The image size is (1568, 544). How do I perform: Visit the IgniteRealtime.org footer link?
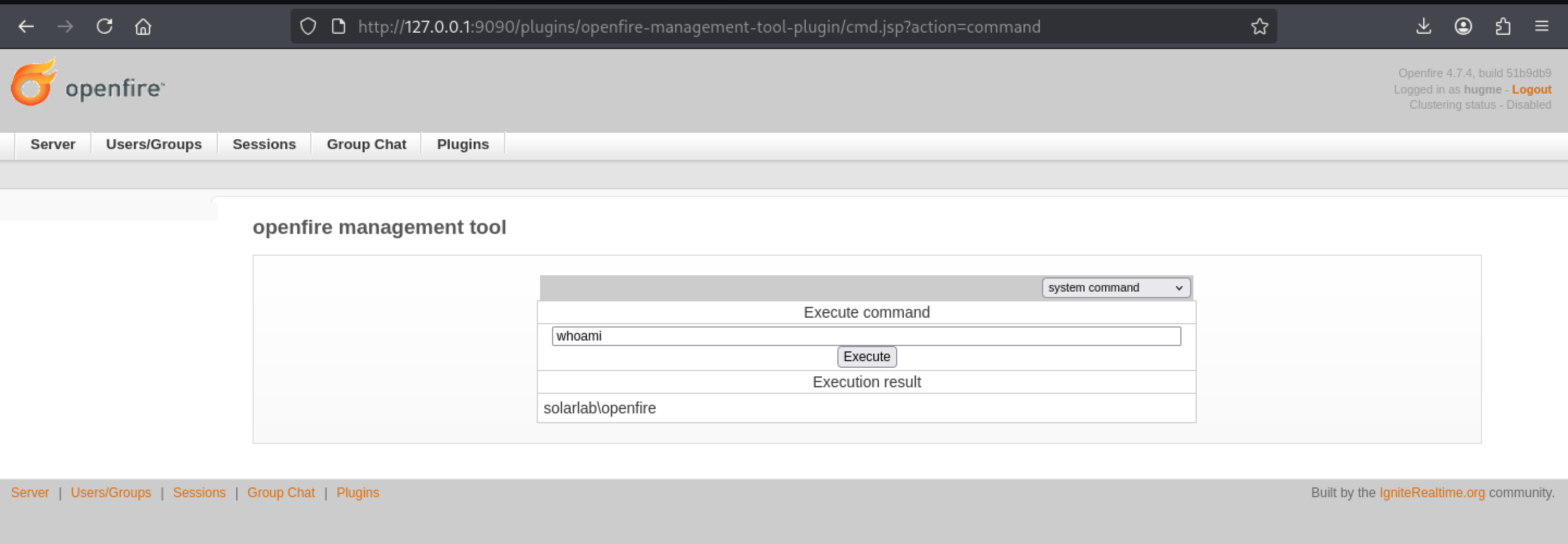coord(1432,493)
